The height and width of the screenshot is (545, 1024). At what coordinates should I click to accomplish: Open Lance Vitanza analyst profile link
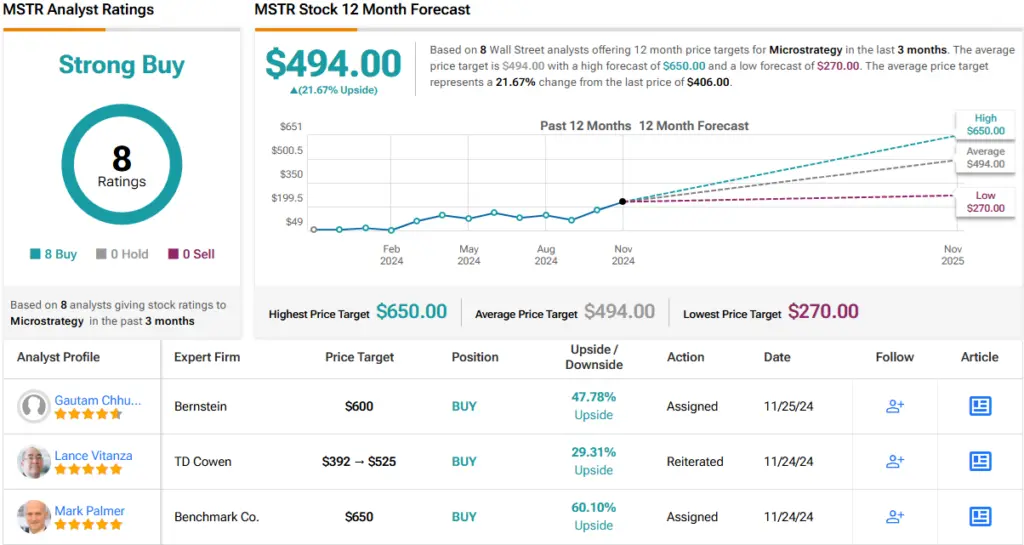(93, 456)
